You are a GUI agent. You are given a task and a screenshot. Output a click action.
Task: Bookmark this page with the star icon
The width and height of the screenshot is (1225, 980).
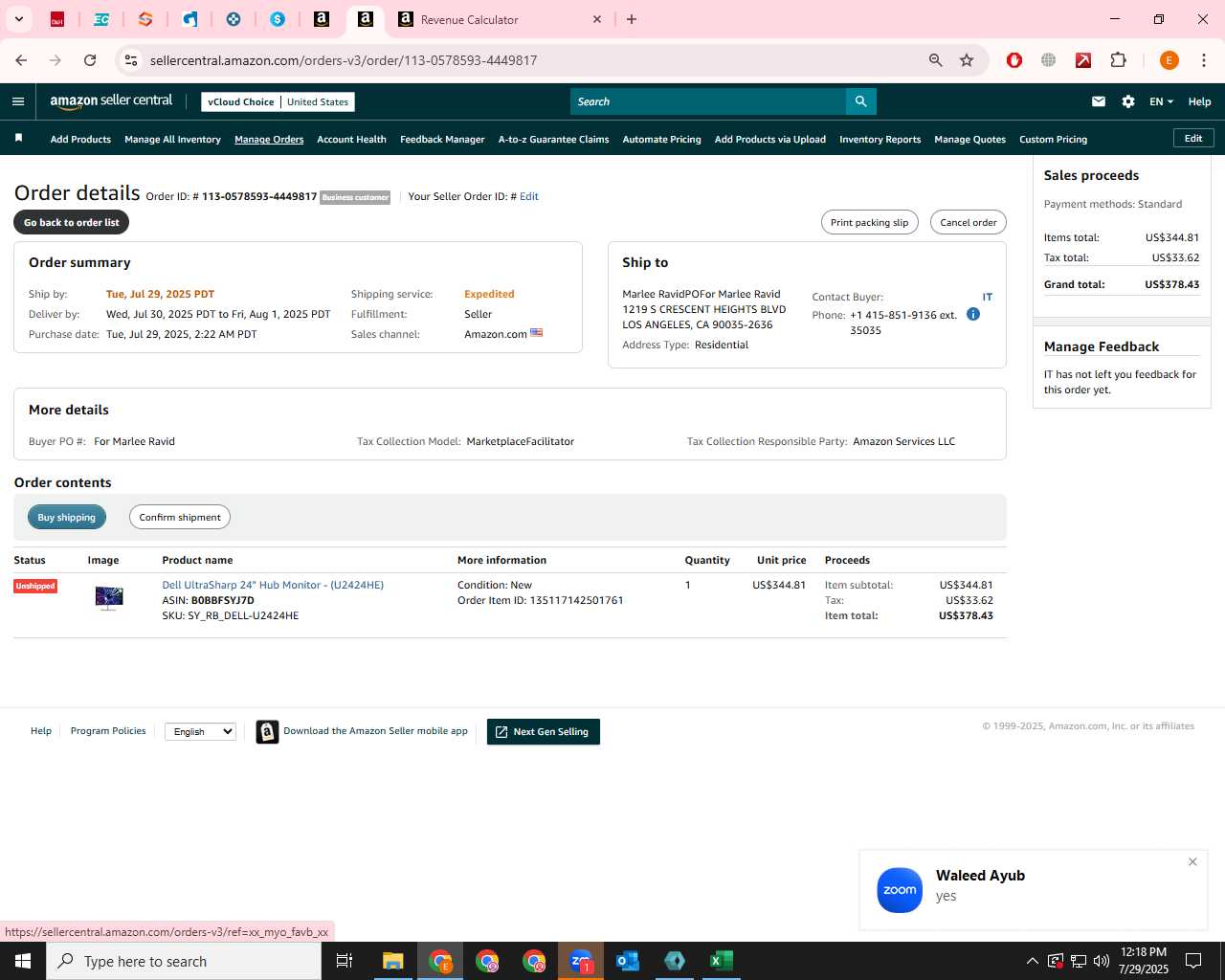point(967,60)
